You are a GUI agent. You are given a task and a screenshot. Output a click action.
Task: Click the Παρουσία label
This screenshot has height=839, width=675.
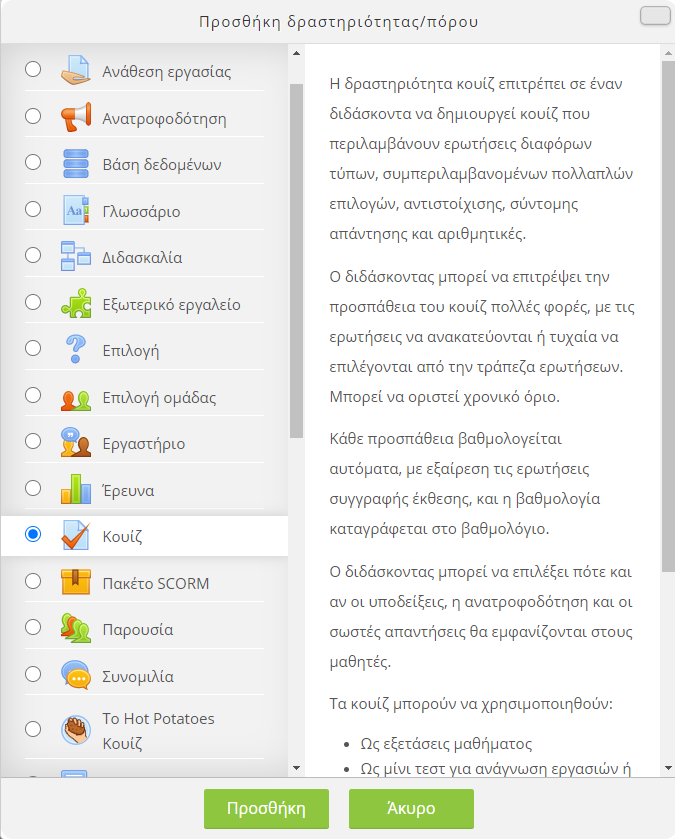(x=137, y=630)
